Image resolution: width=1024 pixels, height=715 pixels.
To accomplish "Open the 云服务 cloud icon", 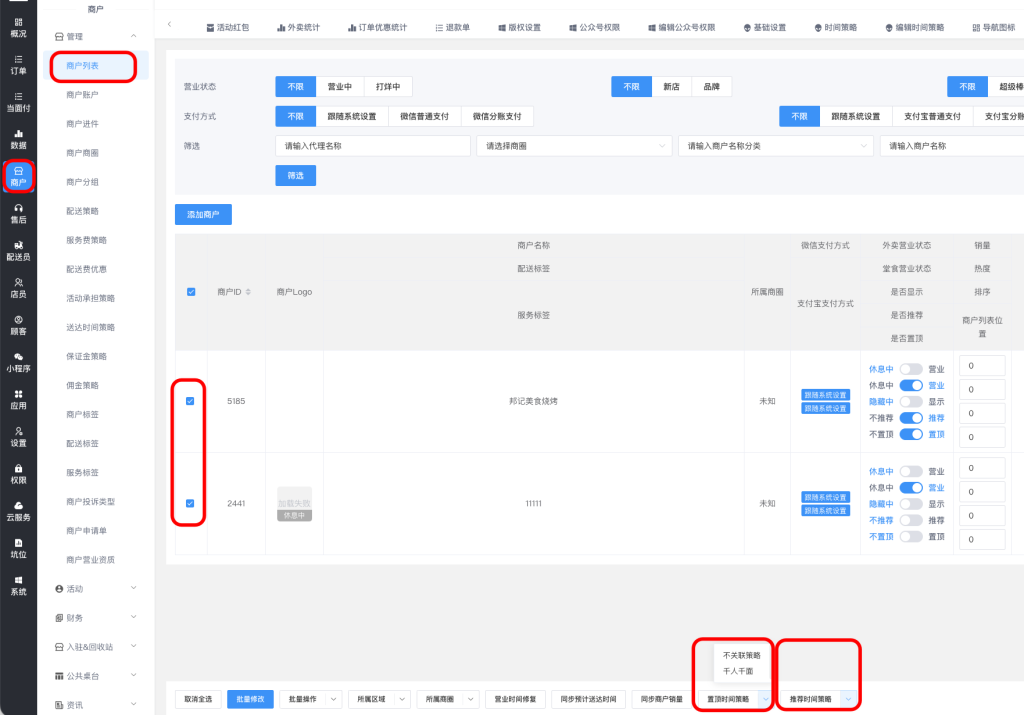I will coord(18,510).
